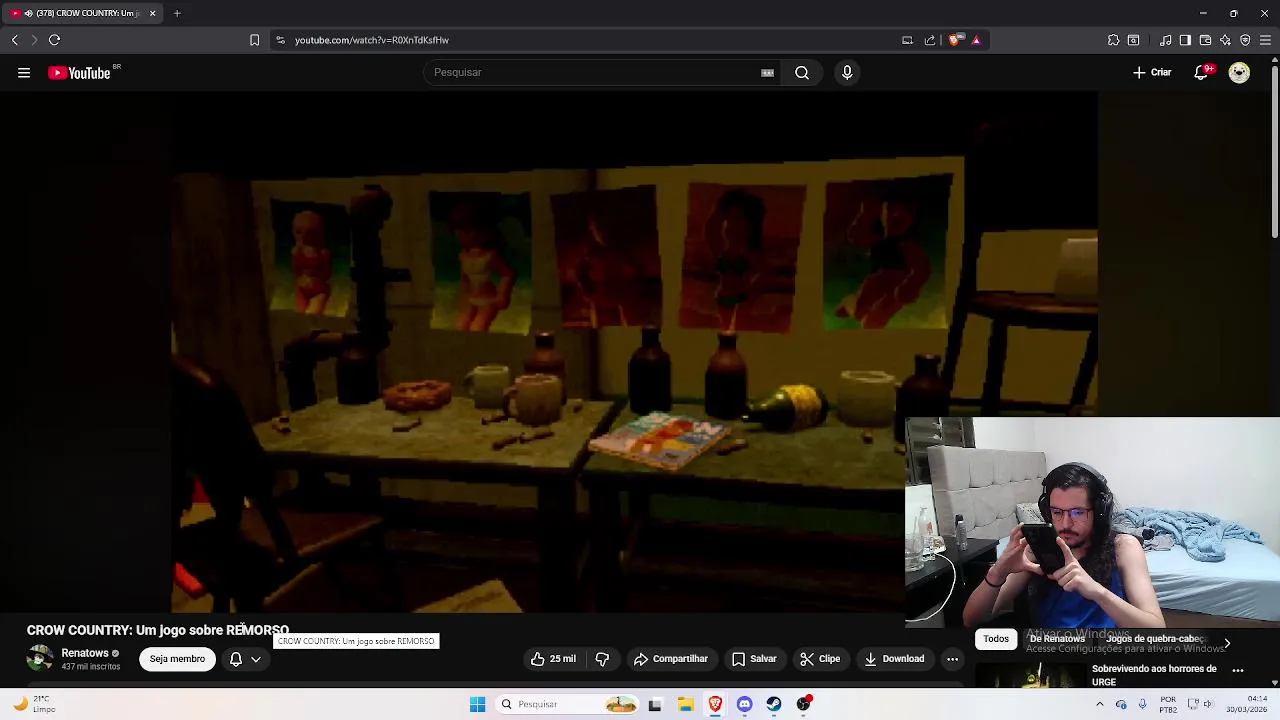This screenshot has width=1280, height=720.
Task: Open subscription notification bell dropdown
Action: tap(245, 659)
